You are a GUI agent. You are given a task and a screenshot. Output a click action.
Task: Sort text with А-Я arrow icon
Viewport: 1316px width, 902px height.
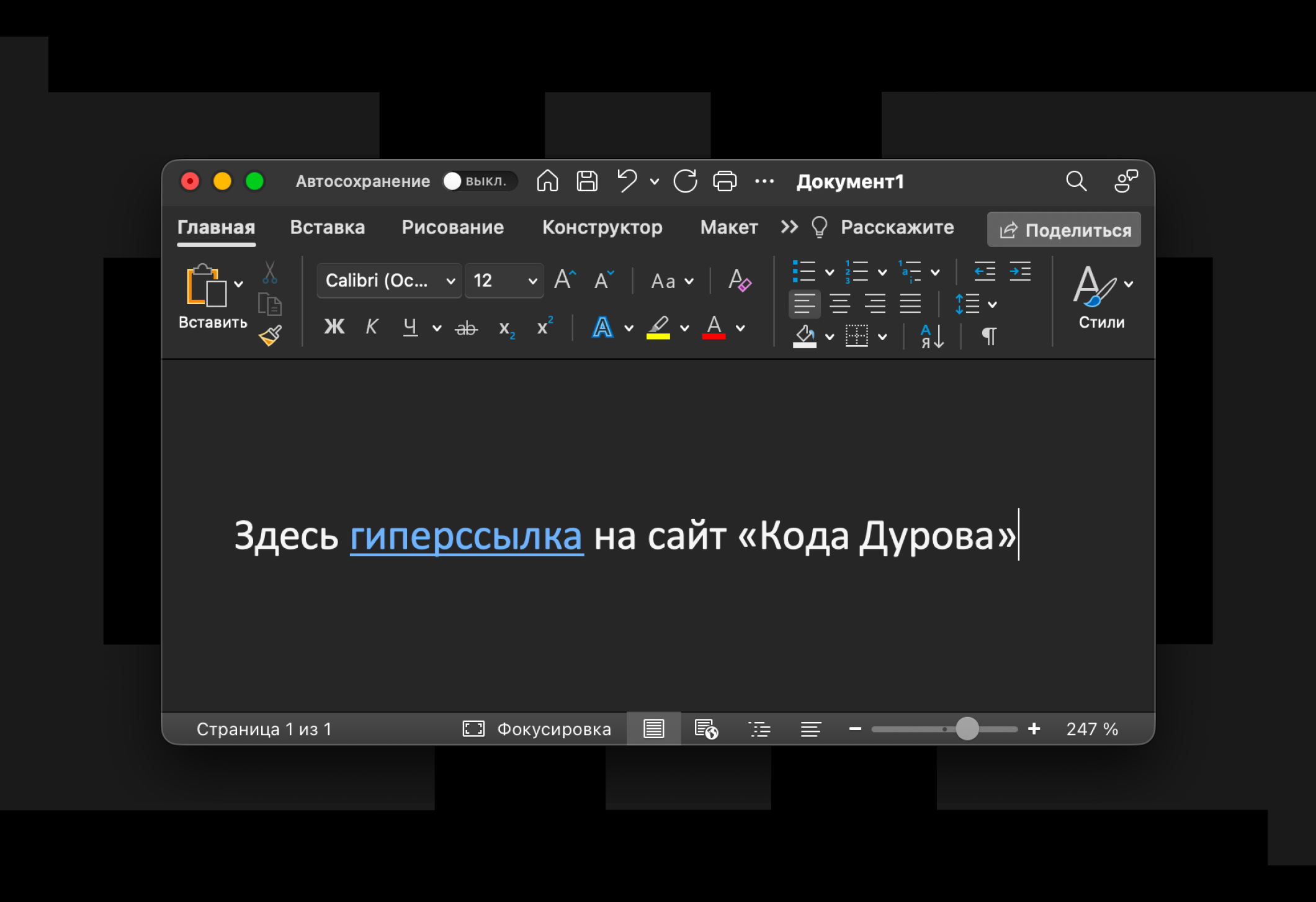point(932,336)
